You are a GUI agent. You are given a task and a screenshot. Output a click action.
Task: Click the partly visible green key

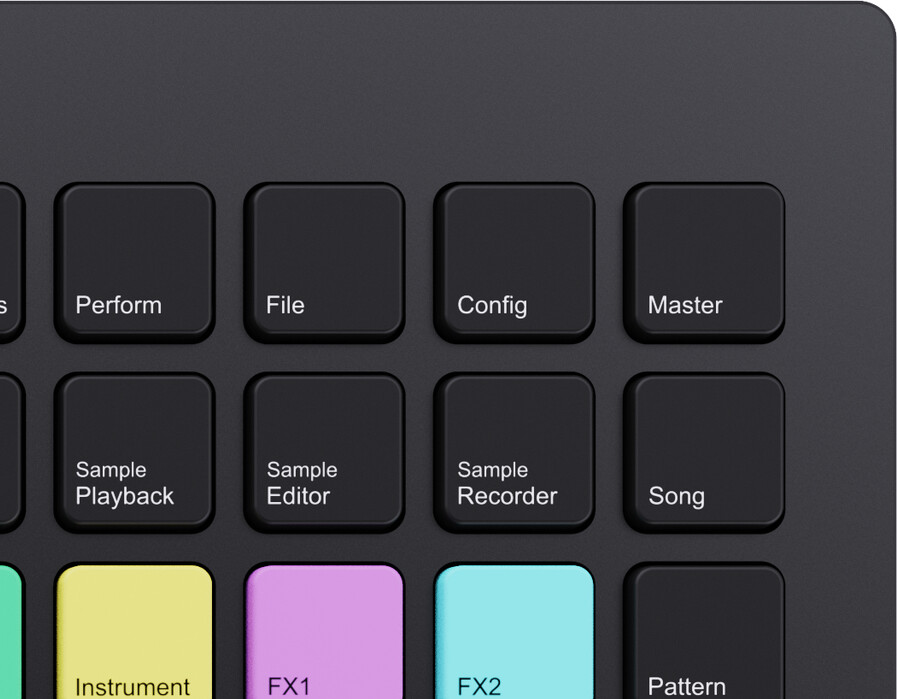[x=10, y=631]
